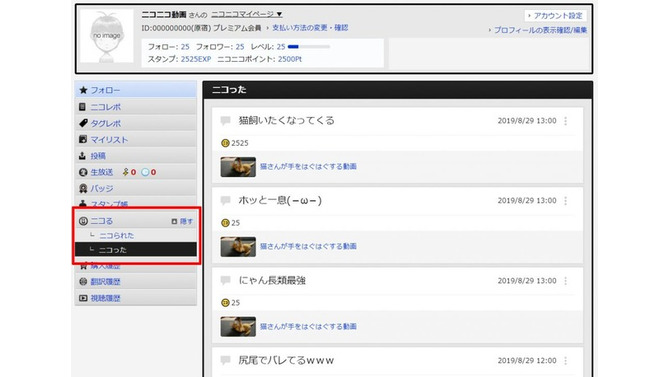Open the フォロー star icon

click(83, 90)
